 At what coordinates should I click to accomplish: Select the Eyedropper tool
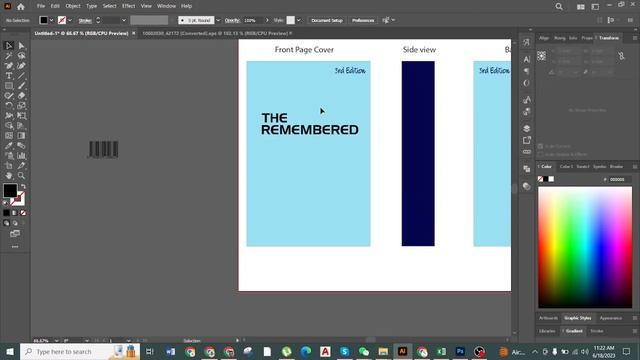(x=9, y=146)
